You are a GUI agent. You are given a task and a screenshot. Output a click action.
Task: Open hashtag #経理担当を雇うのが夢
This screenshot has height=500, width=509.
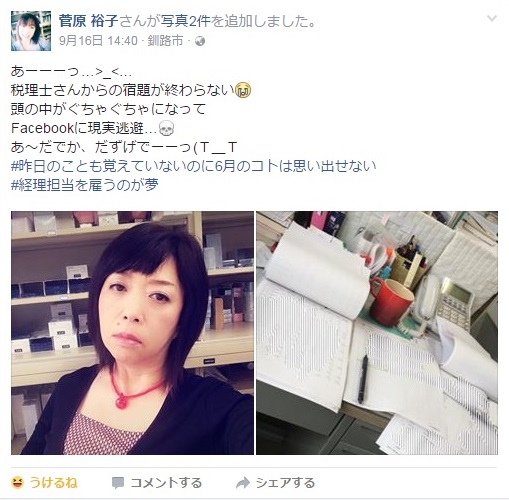point(85,185)
